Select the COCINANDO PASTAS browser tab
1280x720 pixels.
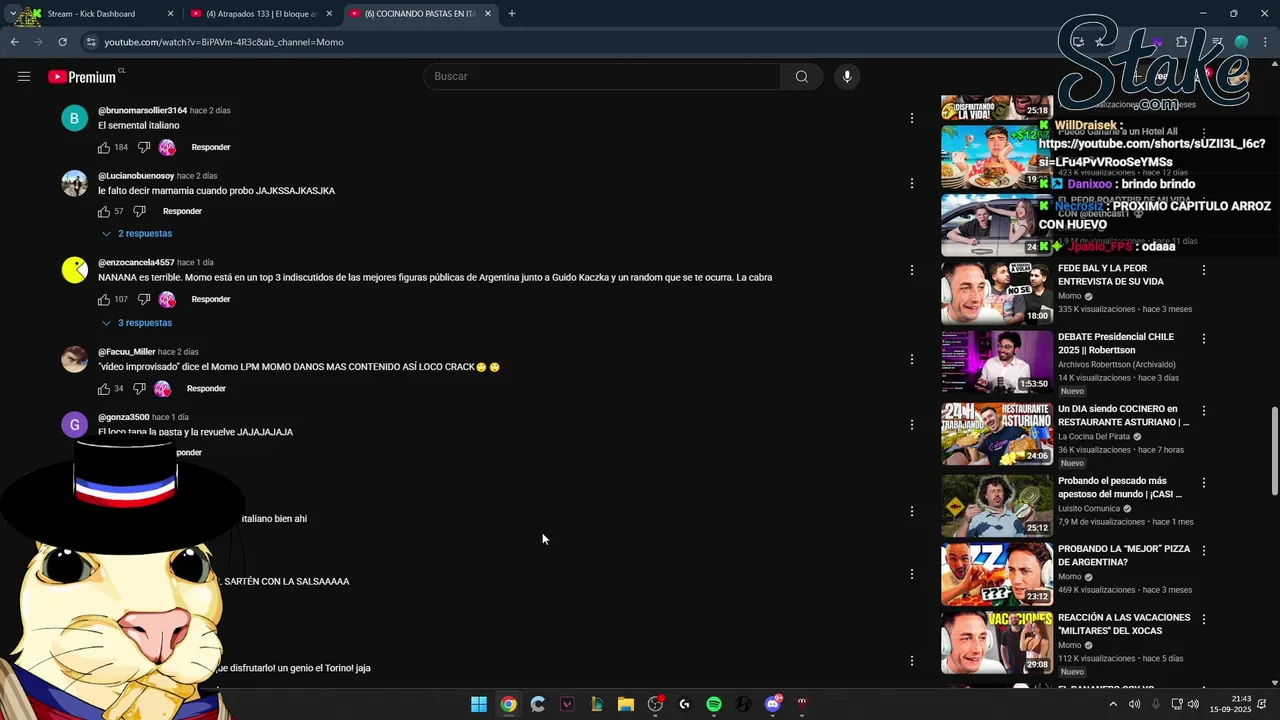click(420, 14)
